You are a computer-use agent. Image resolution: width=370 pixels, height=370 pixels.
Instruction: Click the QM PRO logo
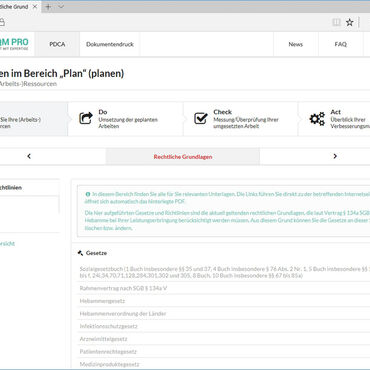(14, 44)
